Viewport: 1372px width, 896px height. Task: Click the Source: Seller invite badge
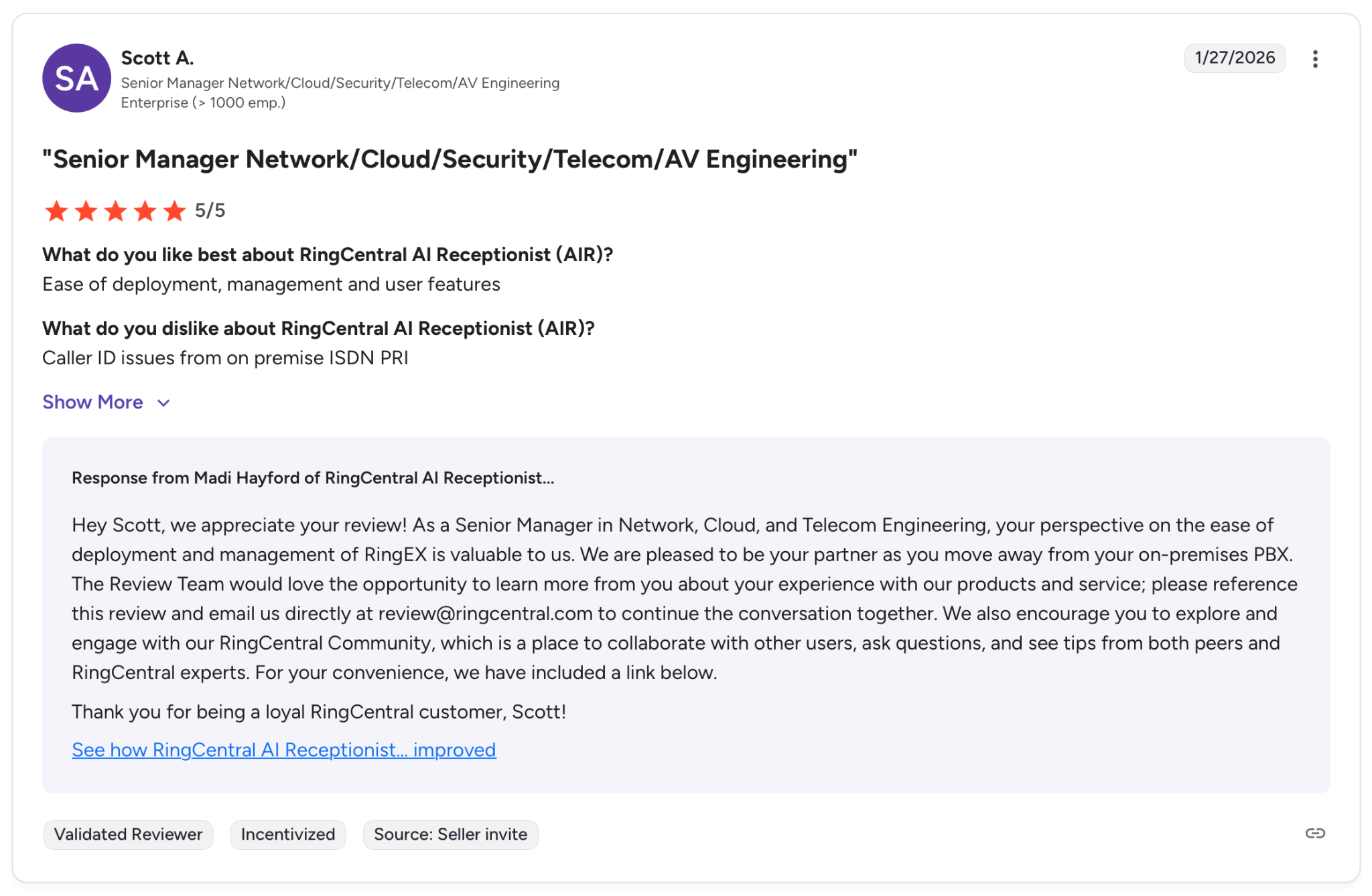[450, 834]
